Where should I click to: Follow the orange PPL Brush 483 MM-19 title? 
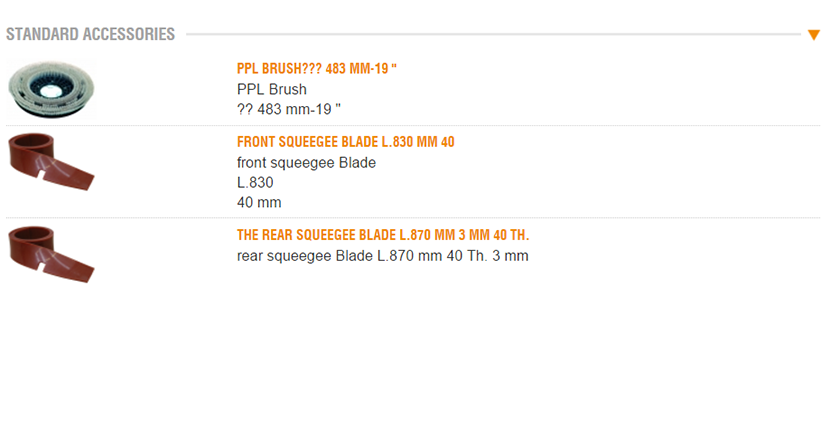click(324, 69)
